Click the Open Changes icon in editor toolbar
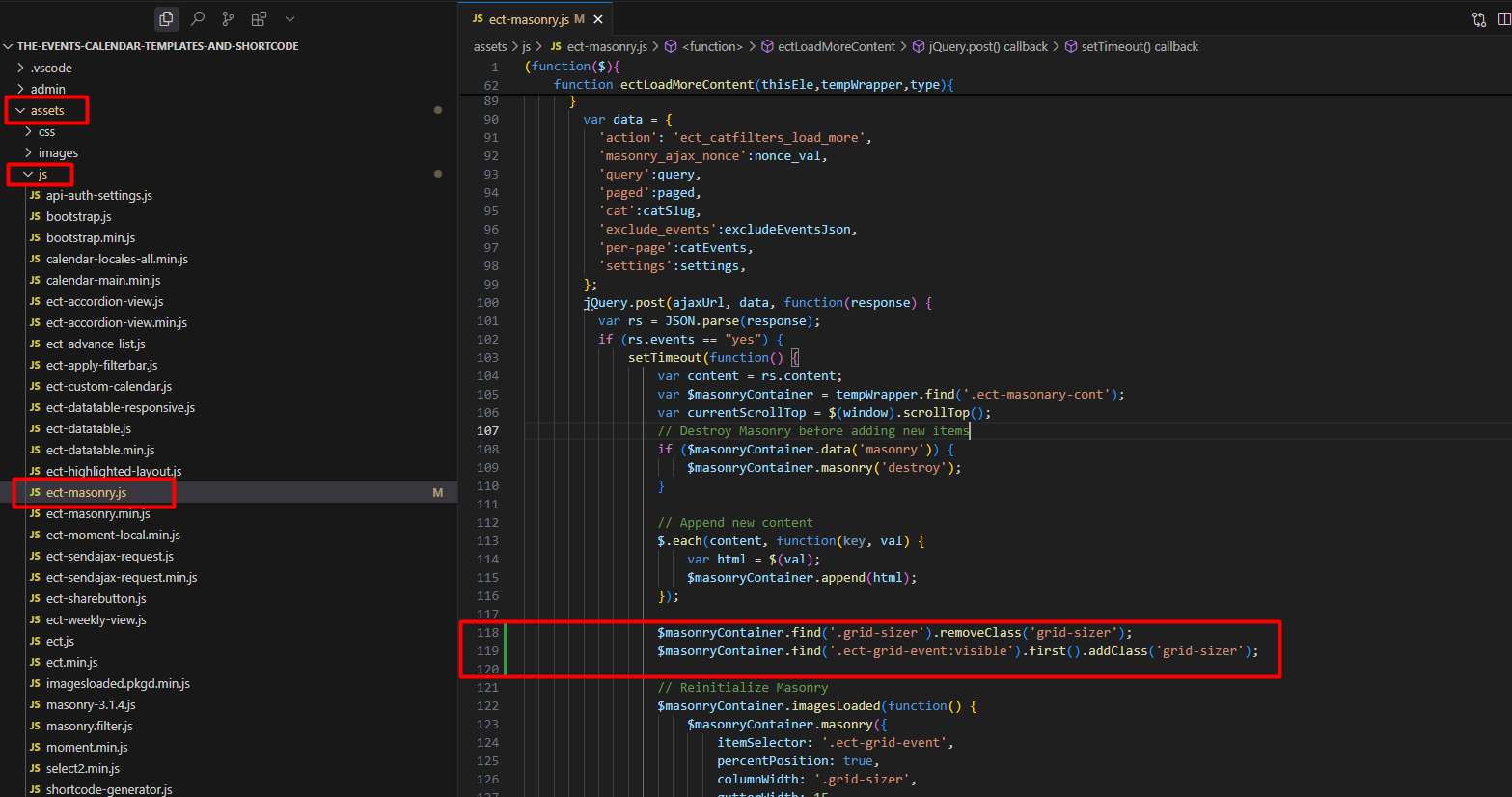This screenshot has height=797, width=1512. (x=1479, y=19)
